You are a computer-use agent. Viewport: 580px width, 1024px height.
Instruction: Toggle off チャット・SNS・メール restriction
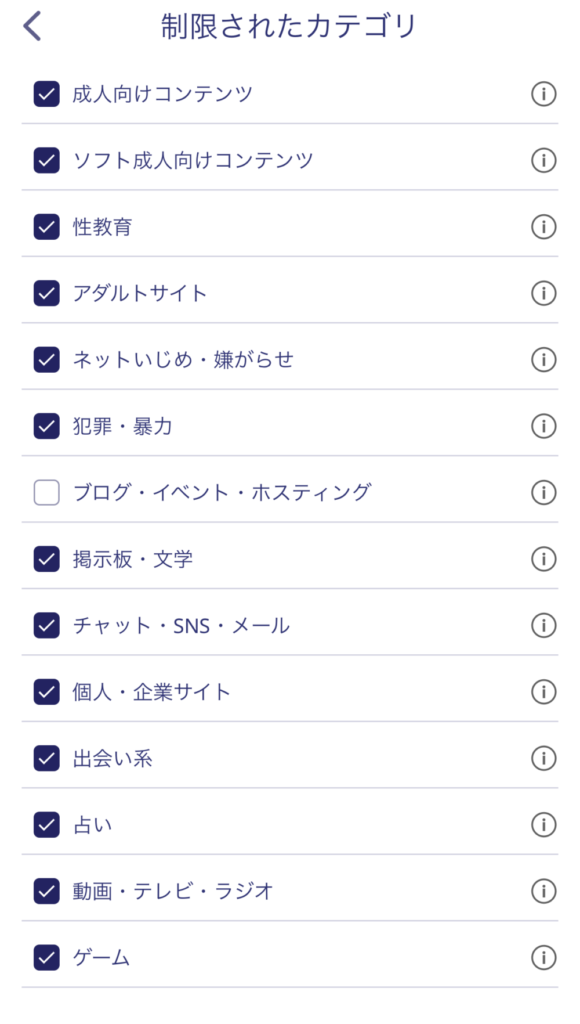point(45,625)
